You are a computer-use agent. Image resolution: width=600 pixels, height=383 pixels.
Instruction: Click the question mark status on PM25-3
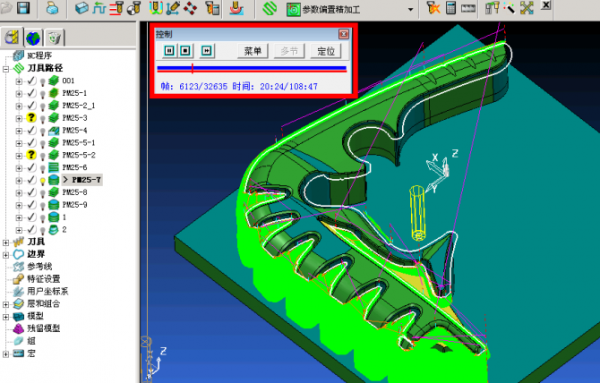[x=31, y=118]
